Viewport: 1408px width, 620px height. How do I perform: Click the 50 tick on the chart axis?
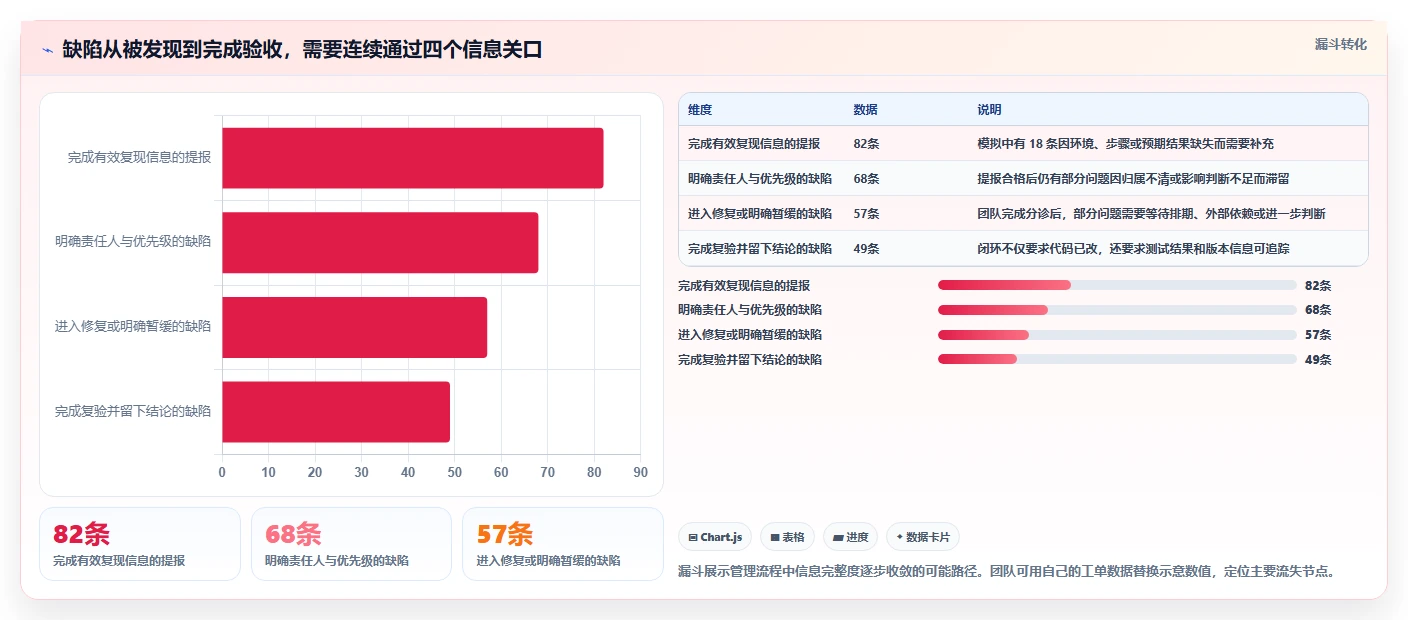click(454, 473)
